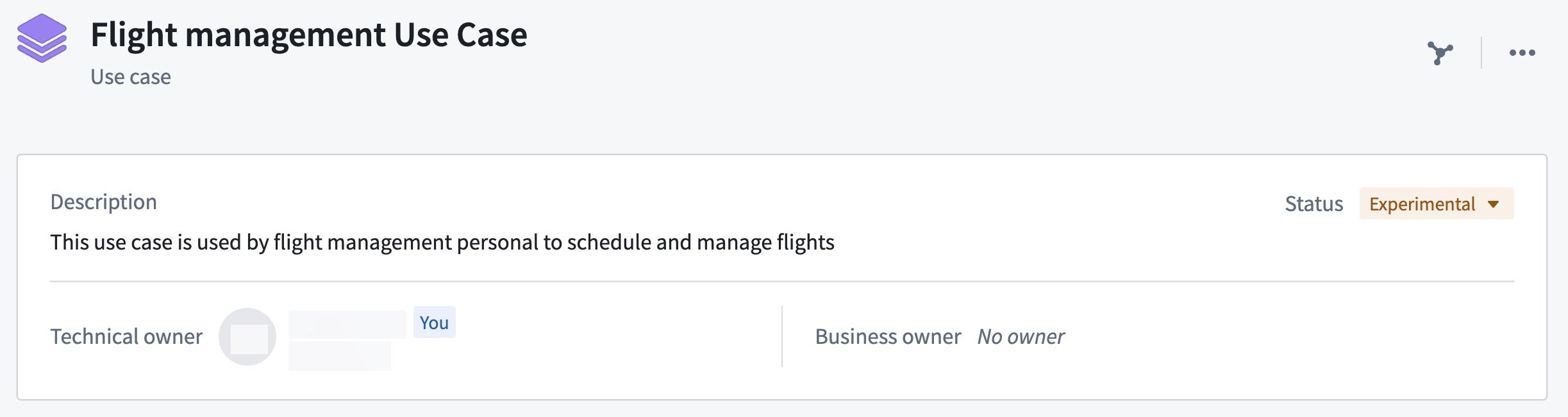The height and width of the screenshot is (417, 1568).
Task: Click the status dropdown caret arrow
Action: click(x=1494, y=204)
